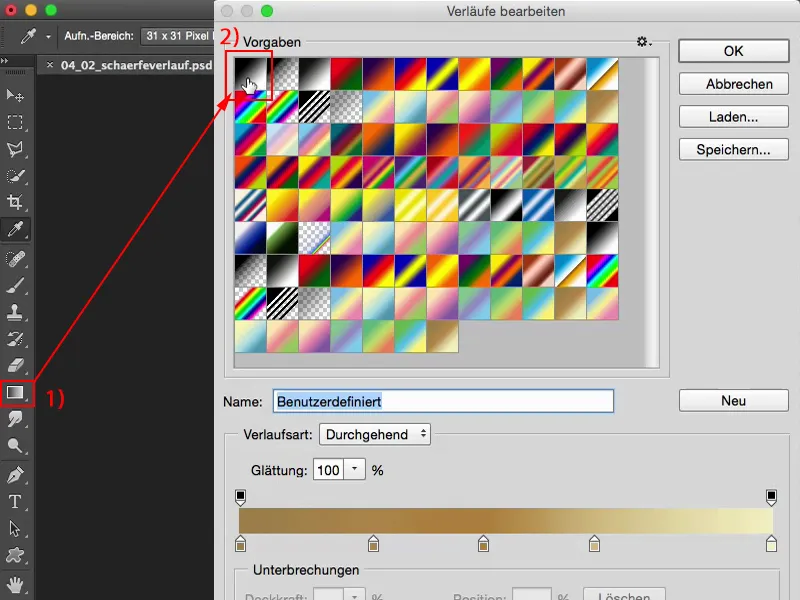Switch to the 04_02_schaerfeverlauf.psd tab
Screen dimensions: 800x600
point(136,65)
